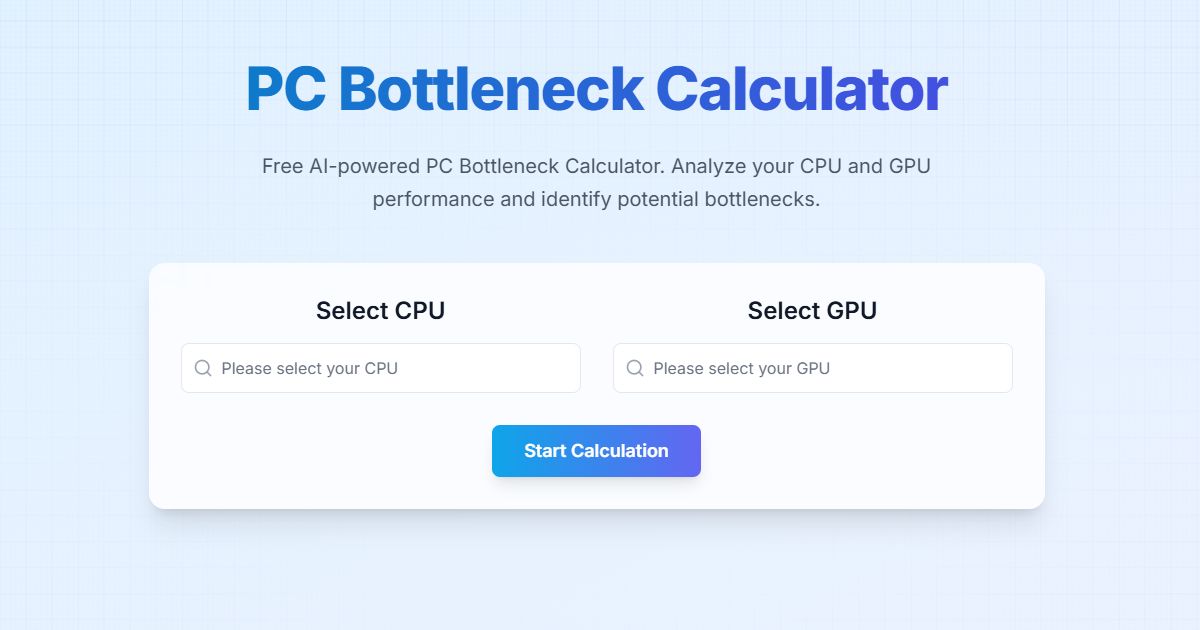Image resolution: width=1200 pixels, height=630 pixels.
Task: Click the 'Select GPU' heading
Action: (812, 310)
